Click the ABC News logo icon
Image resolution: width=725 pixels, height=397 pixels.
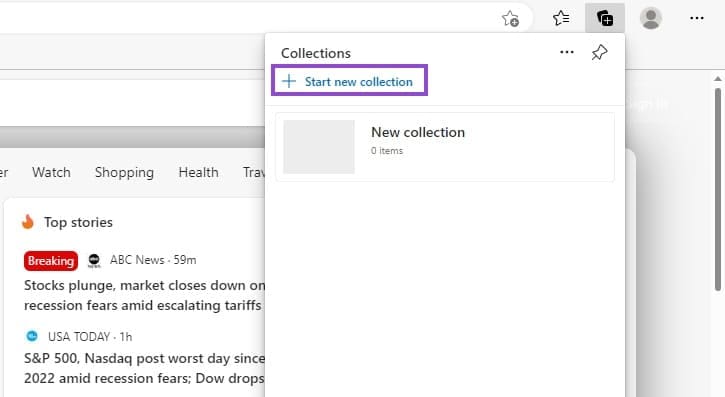tap(94, 261)
